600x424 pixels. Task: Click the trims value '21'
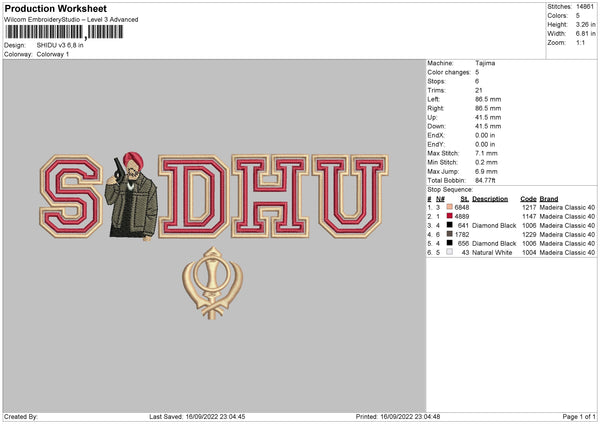click(x=479, y=90)
